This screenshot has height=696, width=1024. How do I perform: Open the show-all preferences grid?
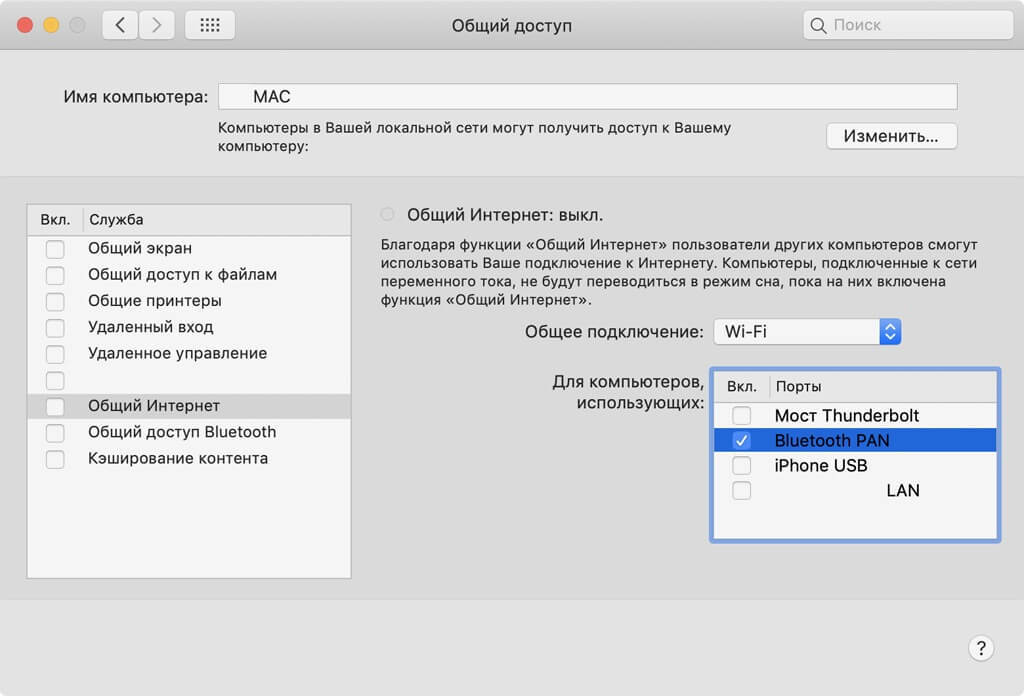tap(210, 25)
